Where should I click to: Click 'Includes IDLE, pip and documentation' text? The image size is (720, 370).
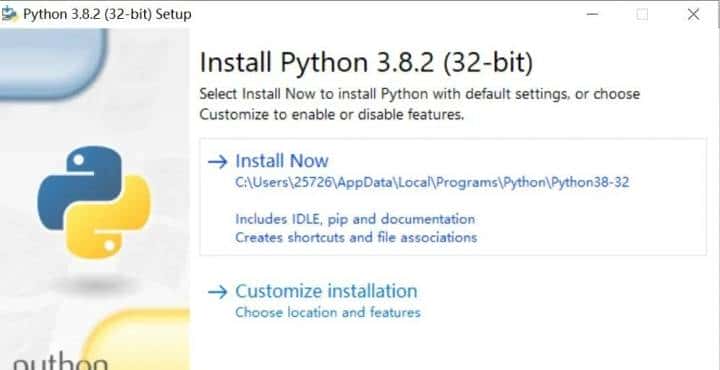pos(355,219)
